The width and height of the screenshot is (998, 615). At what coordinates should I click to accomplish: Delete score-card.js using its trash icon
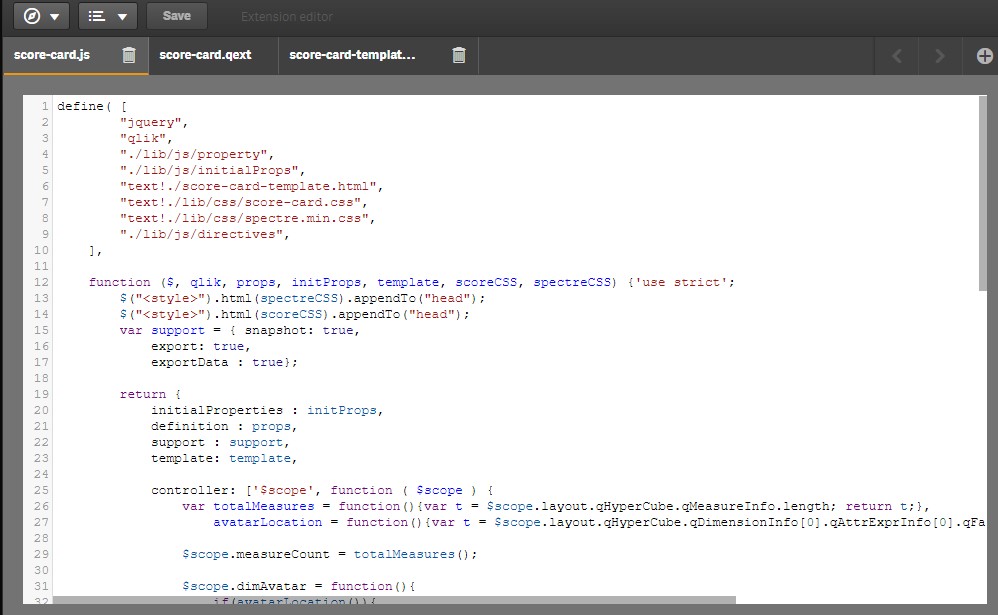[x=128, y=56]
